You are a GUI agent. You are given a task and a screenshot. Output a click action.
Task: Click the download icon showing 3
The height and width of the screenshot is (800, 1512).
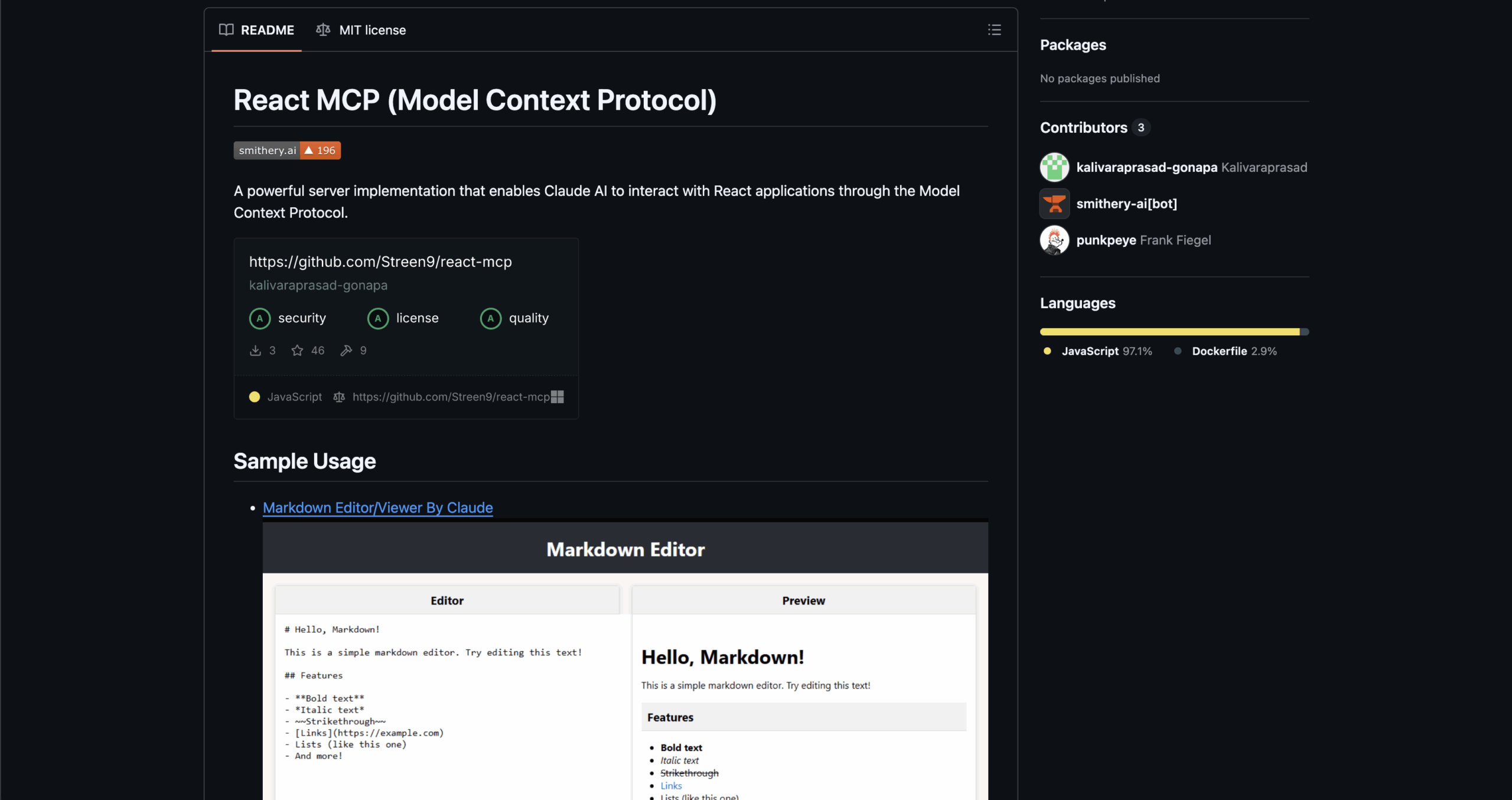[255, 351]
